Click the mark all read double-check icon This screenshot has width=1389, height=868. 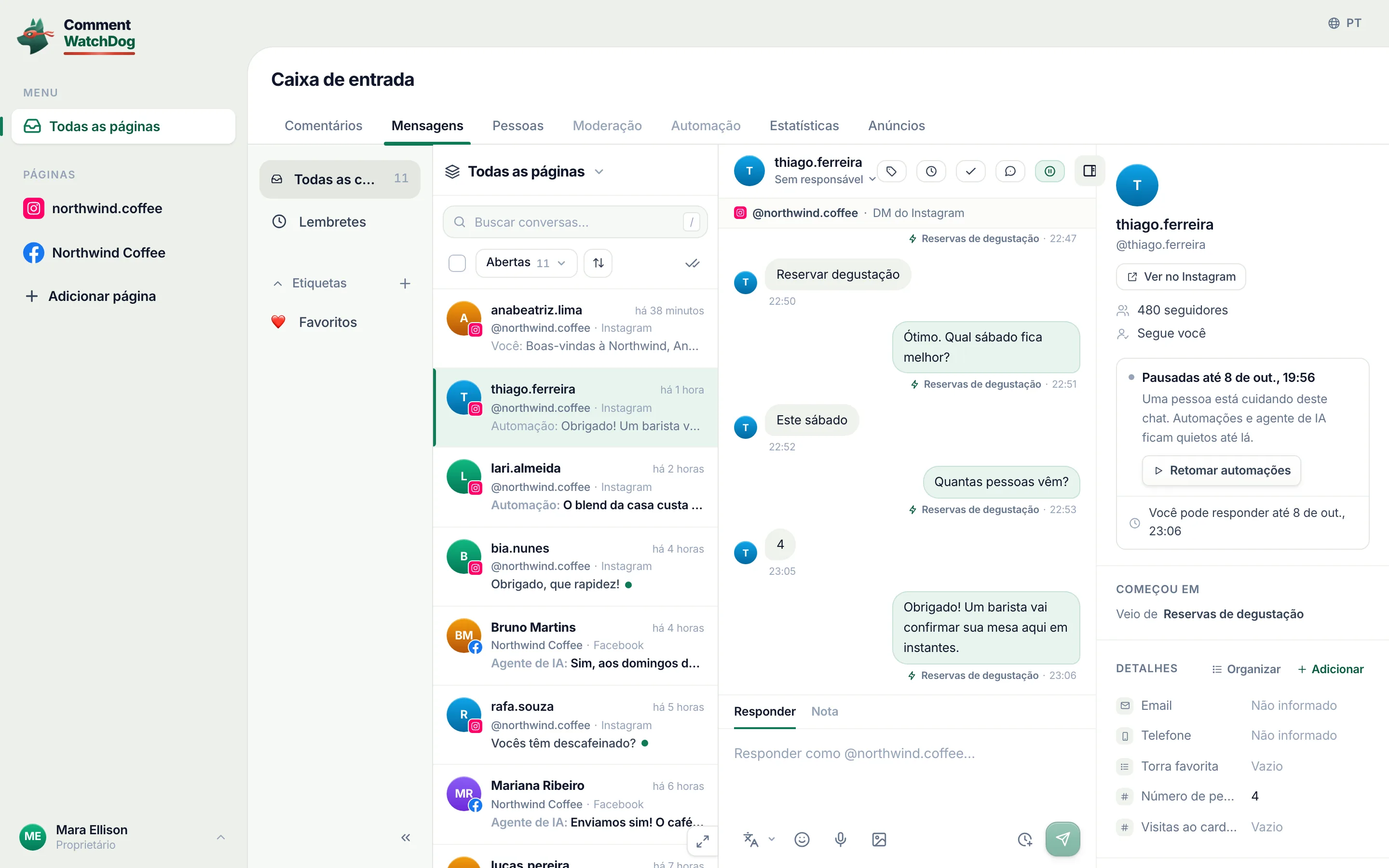tap(692, 263)
